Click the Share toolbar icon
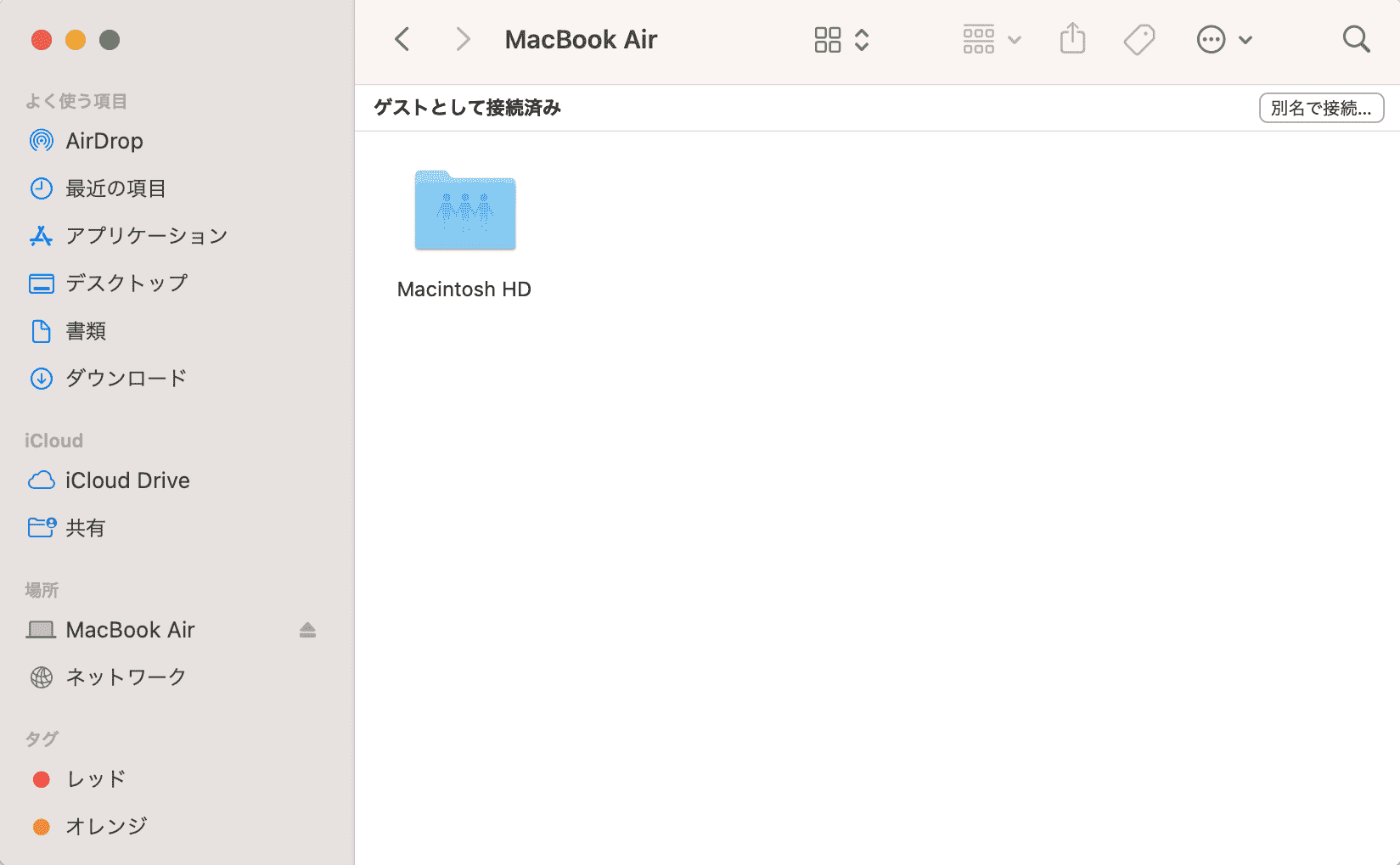The width and height of the screenshot is (1400, 865). [1072, 39]
